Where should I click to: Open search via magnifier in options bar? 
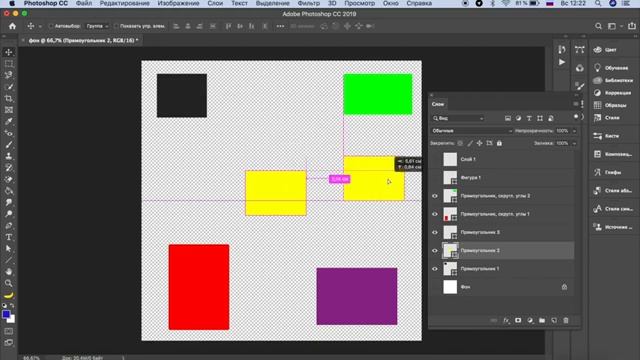pyautogui.click(x=598, y=26)
